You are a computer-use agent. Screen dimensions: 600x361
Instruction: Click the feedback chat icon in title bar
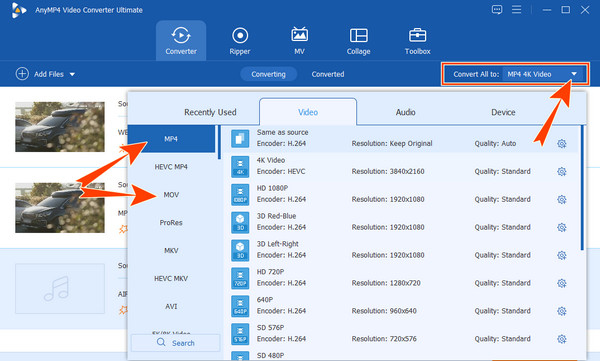pyautogui.click(x=497, y=10)
